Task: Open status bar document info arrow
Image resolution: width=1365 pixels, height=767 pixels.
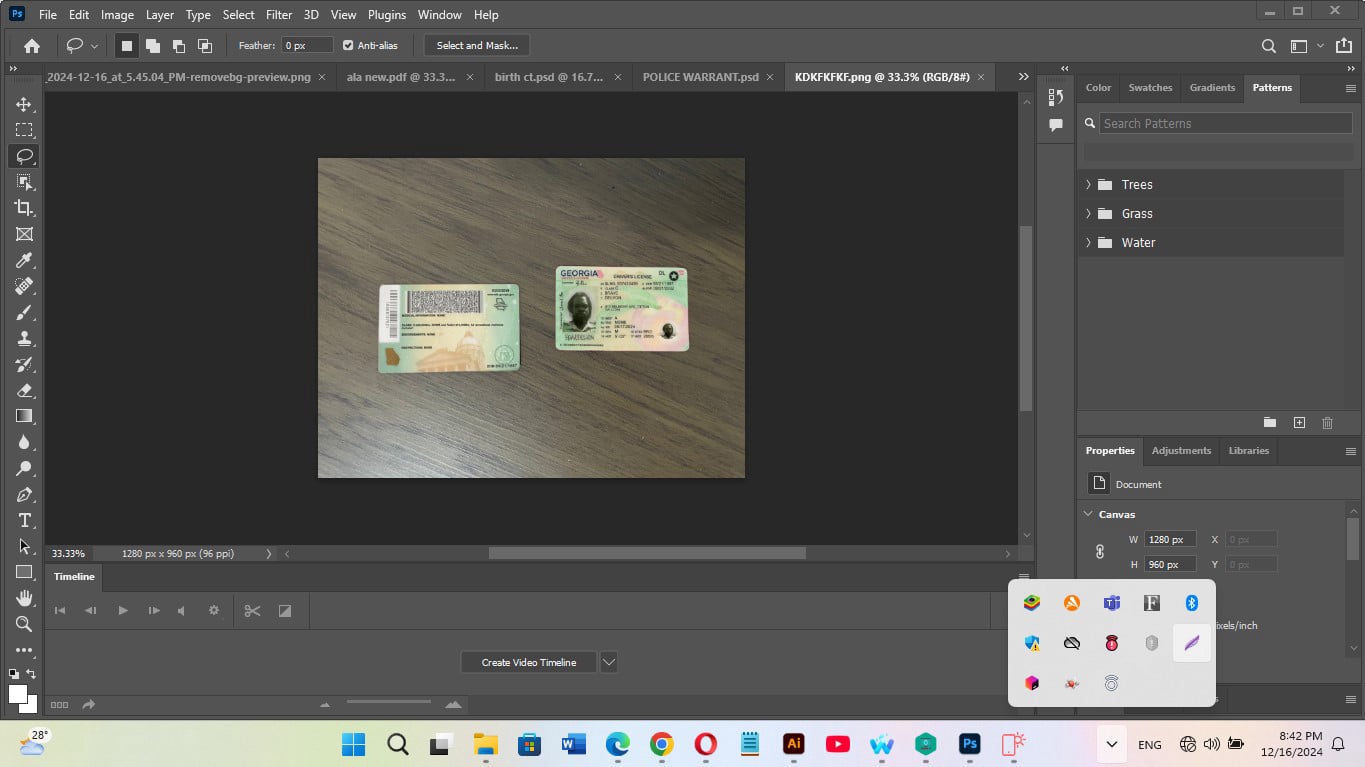Action: (x=268, y=553)
